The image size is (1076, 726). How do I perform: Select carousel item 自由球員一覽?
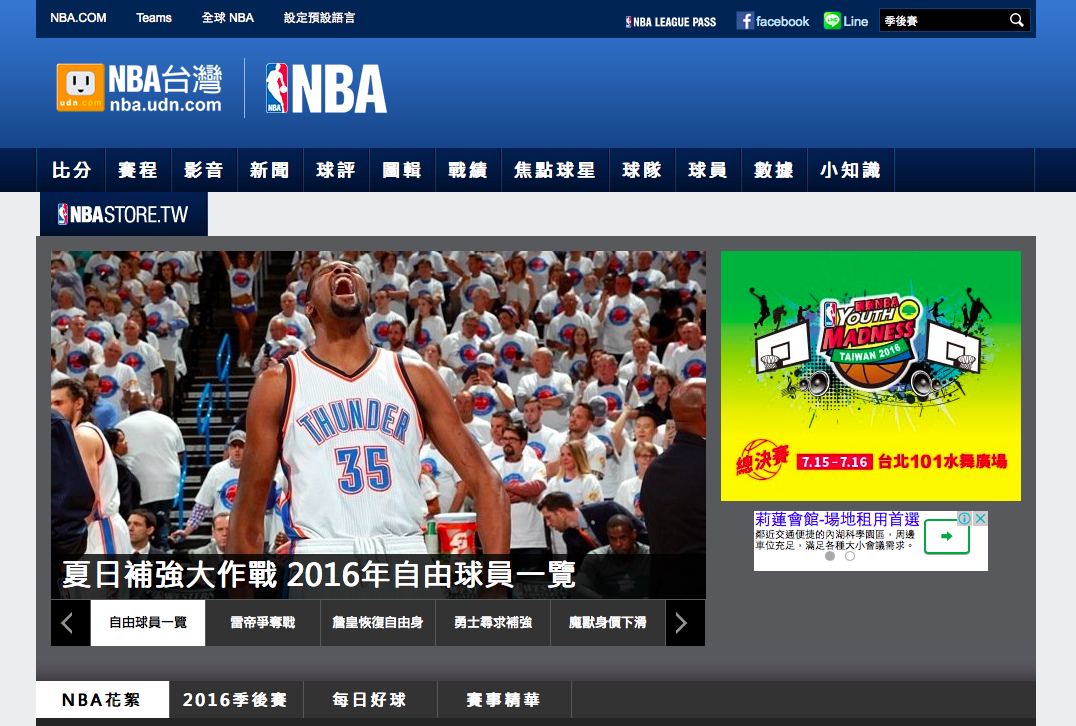click(x=148, y=623)
